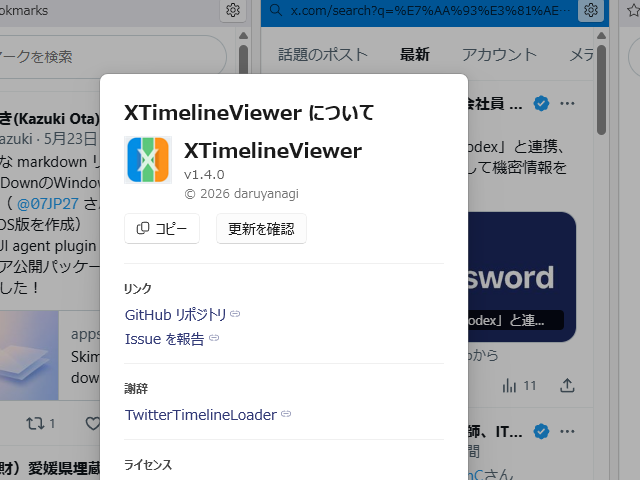Click the scroll-up arrow of the search column
The height and width of the screenshot is (480, 640).
coord(601,36)
